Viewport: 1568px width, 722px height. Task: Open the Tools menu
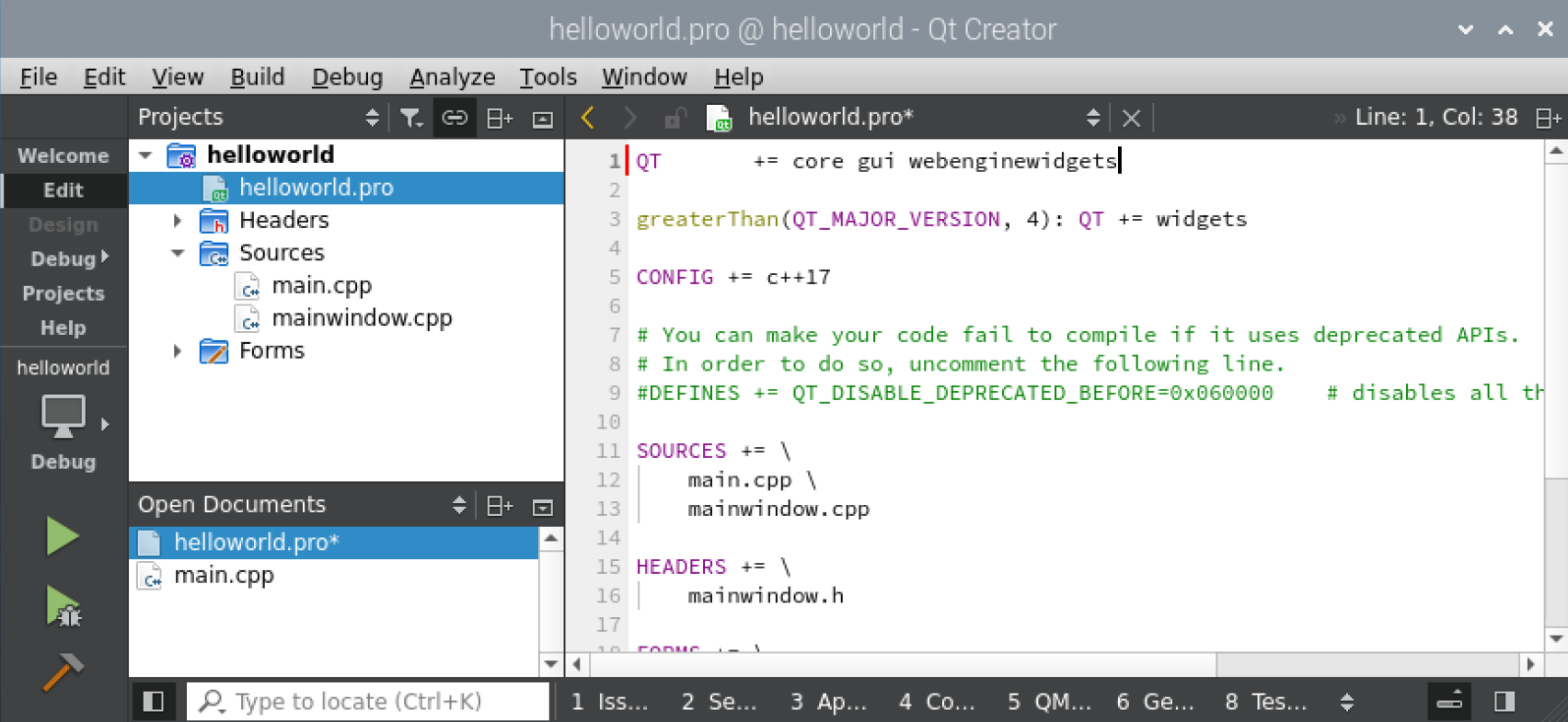point(548,77)
